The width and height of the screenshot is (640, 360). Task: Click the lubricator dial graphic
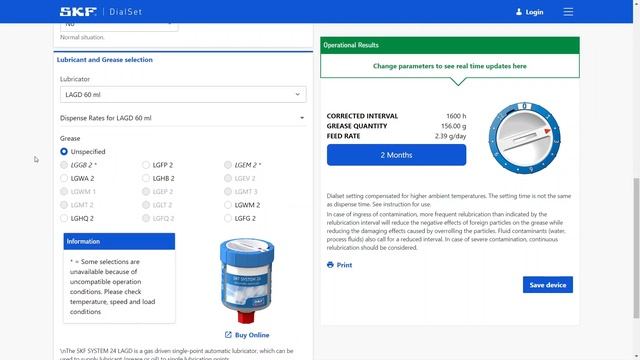(524, 138)
